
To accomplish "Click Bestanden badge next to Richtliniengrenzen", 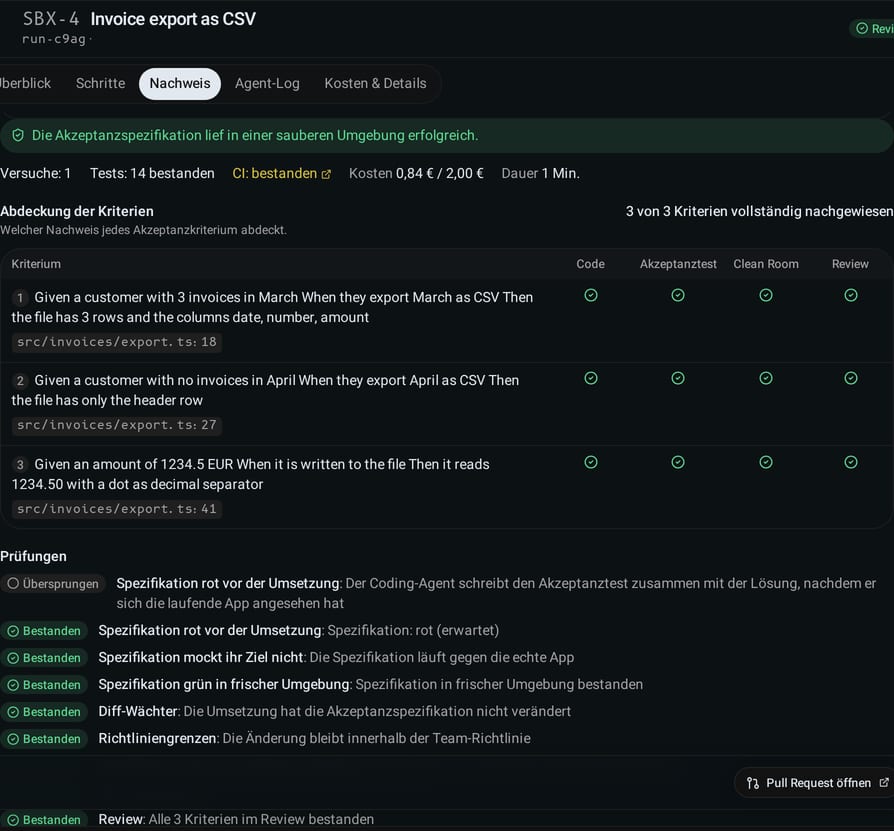I will 44,739.
